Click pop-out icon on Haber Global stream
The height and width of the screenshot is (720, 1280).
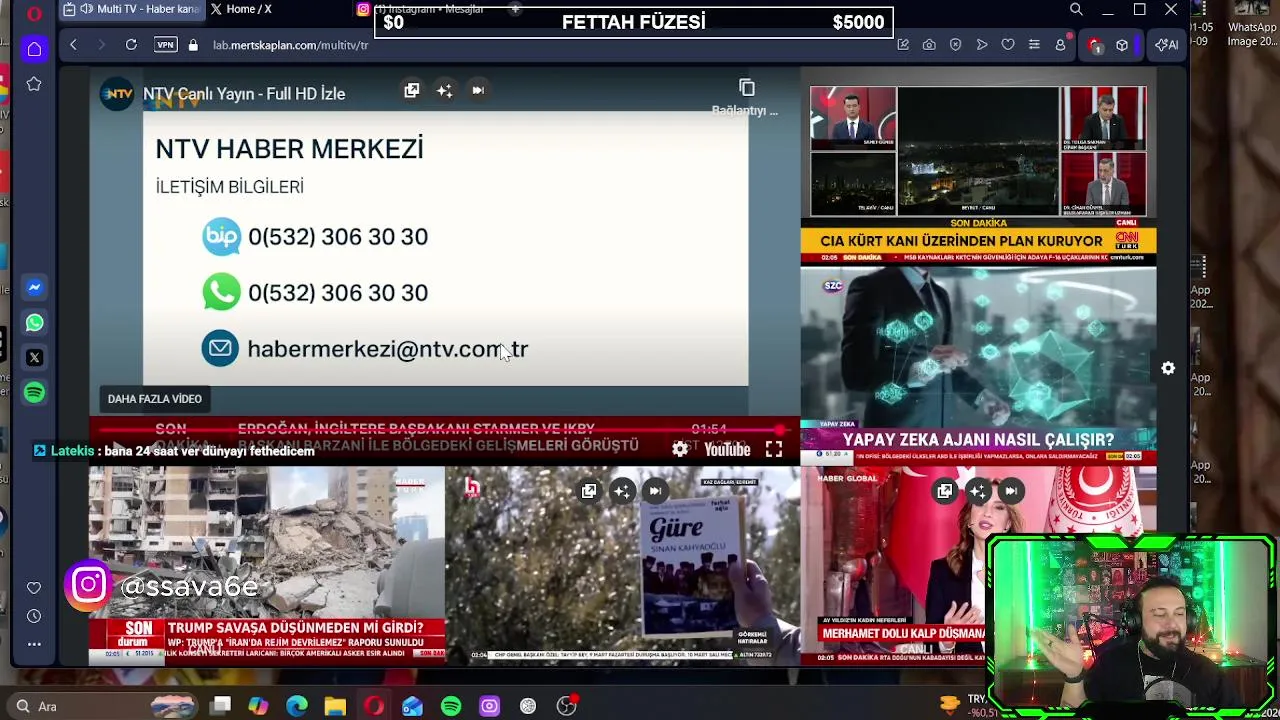pos(945,491)
